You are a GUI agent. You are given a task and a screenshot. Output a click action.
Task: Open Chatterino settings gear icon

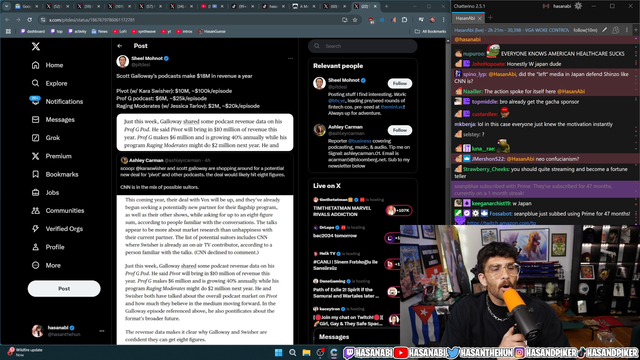click(x=578, y=6)
